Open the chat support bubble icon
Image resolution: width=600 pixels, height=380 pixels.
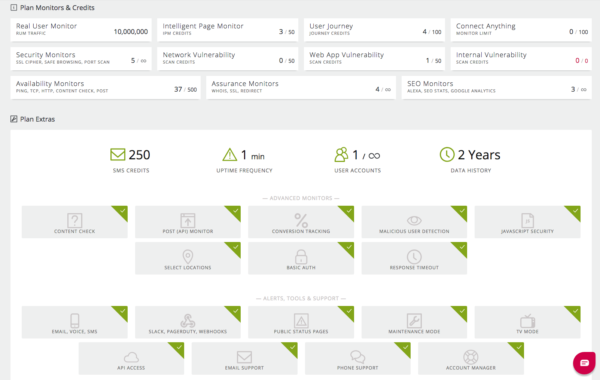pos(584,362)
